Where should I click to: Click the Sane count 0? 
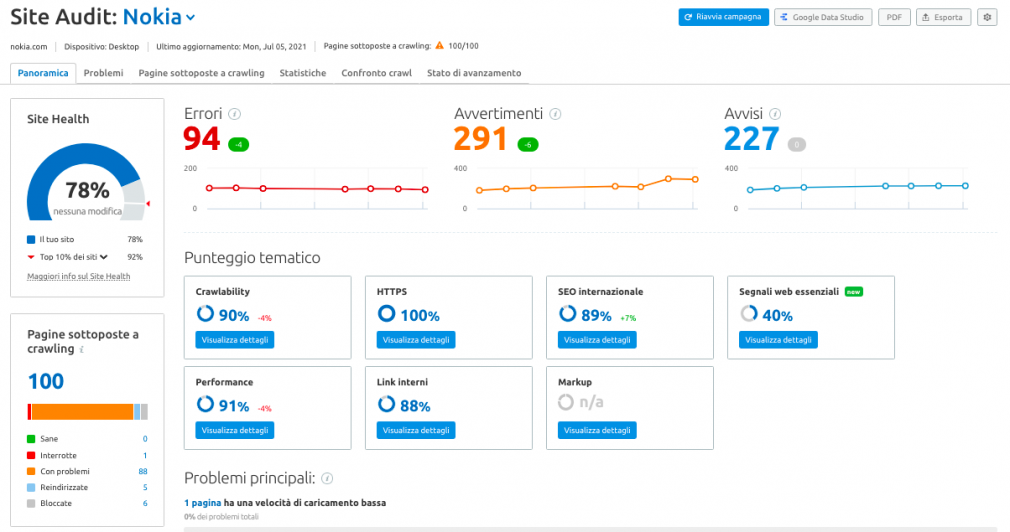pos(145,439)
